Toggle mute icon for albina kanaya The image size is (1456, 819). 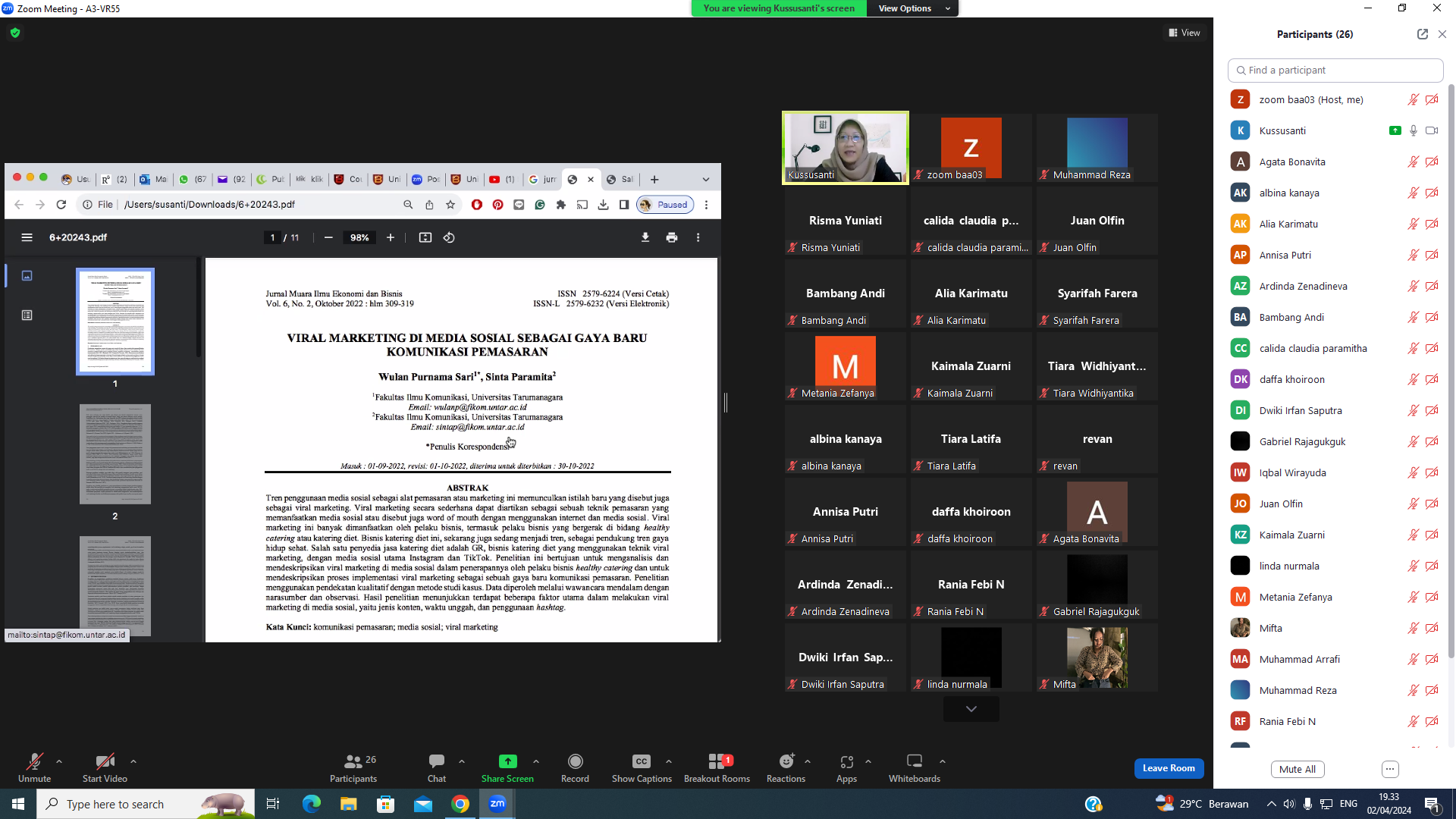click(x=1414, y=193)
